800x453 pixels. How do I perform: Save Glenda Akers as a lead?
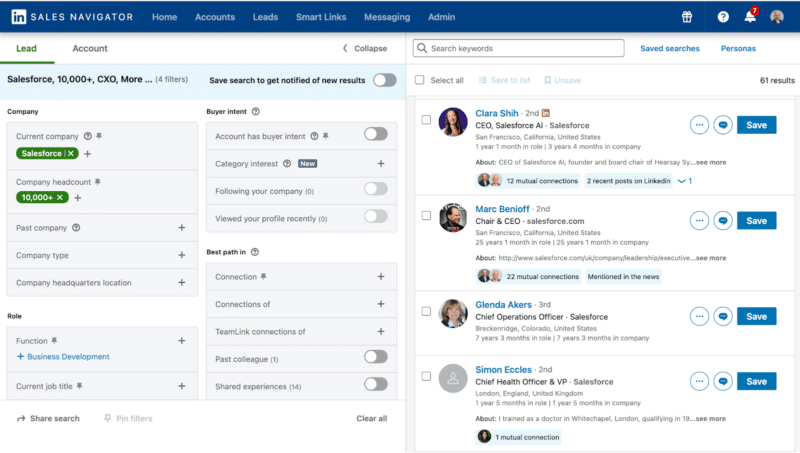pyautogui.click(x=757, y=316)
